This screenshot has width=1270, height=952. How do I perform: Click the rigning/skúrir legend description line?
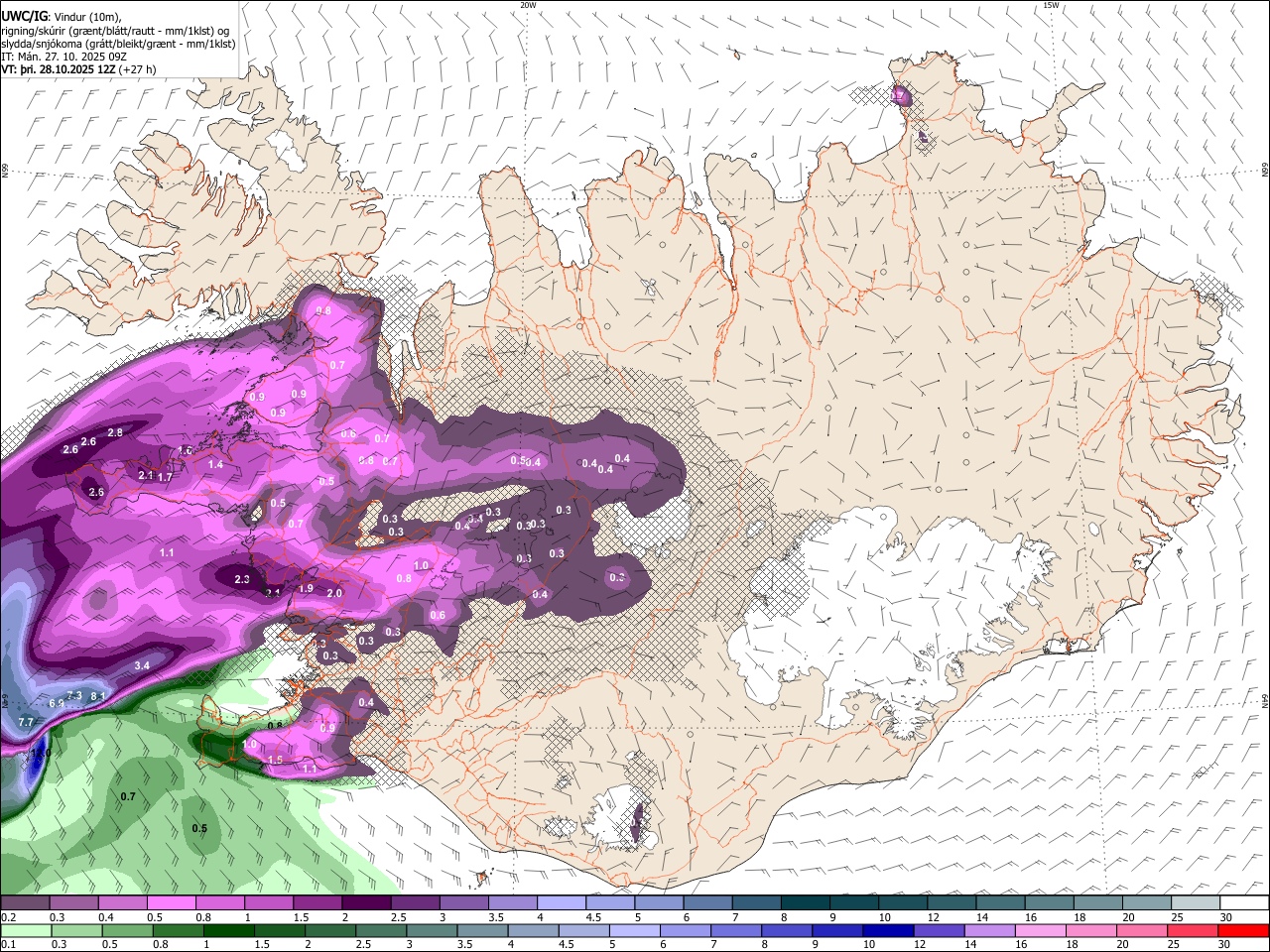pos(115,30)
